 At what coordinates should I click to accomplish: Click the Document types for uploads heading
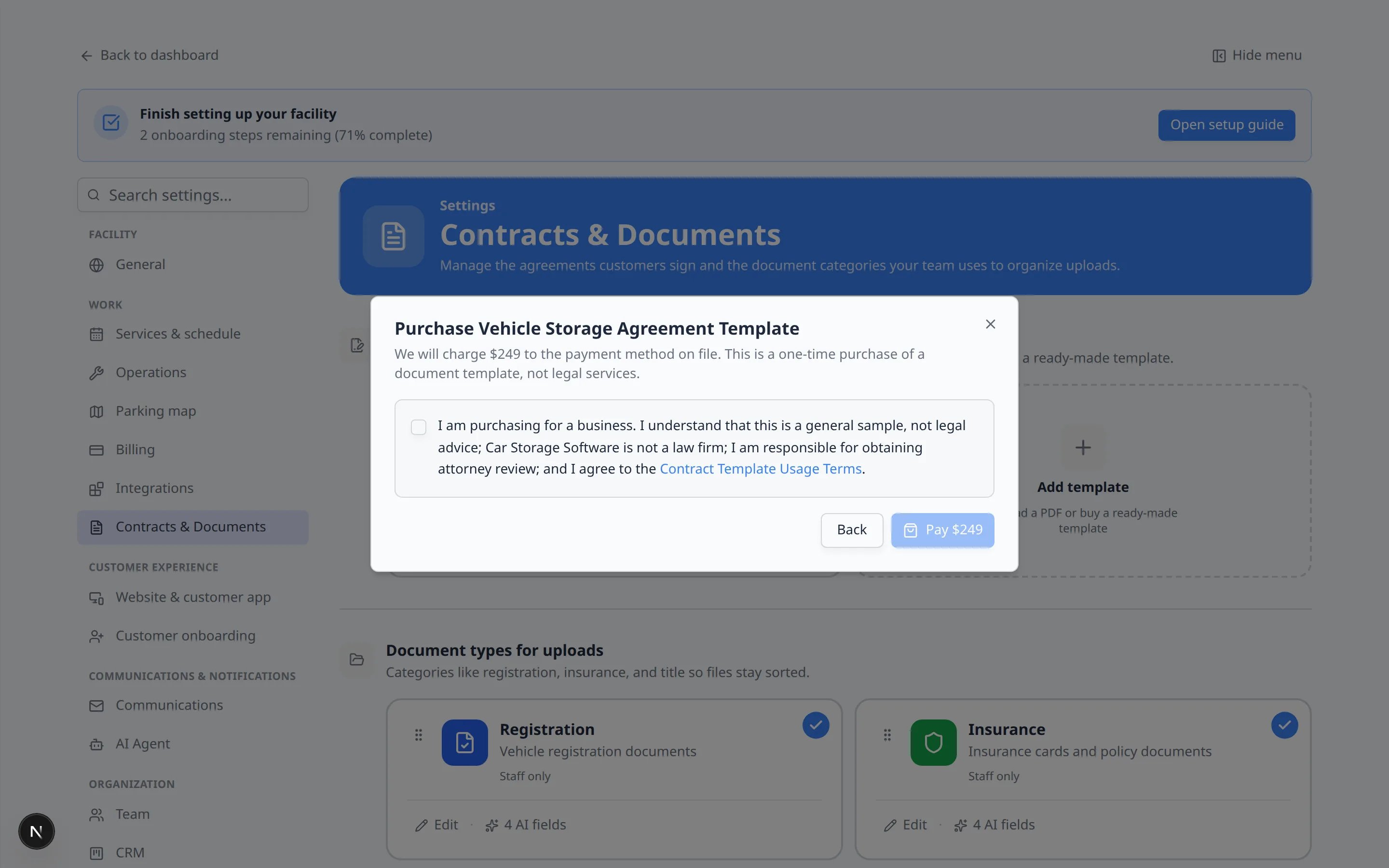pyautogui.click(x=494, y=651)
